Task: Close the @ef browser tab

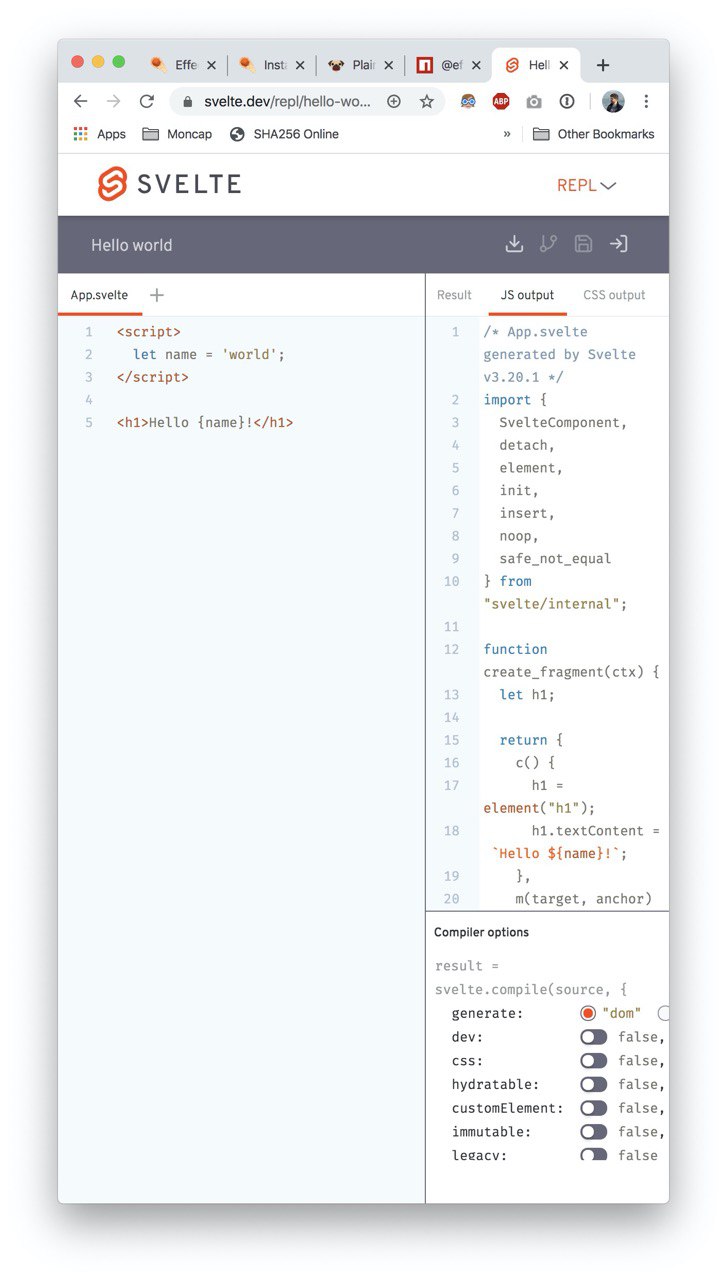Action: tap(477, 65)
